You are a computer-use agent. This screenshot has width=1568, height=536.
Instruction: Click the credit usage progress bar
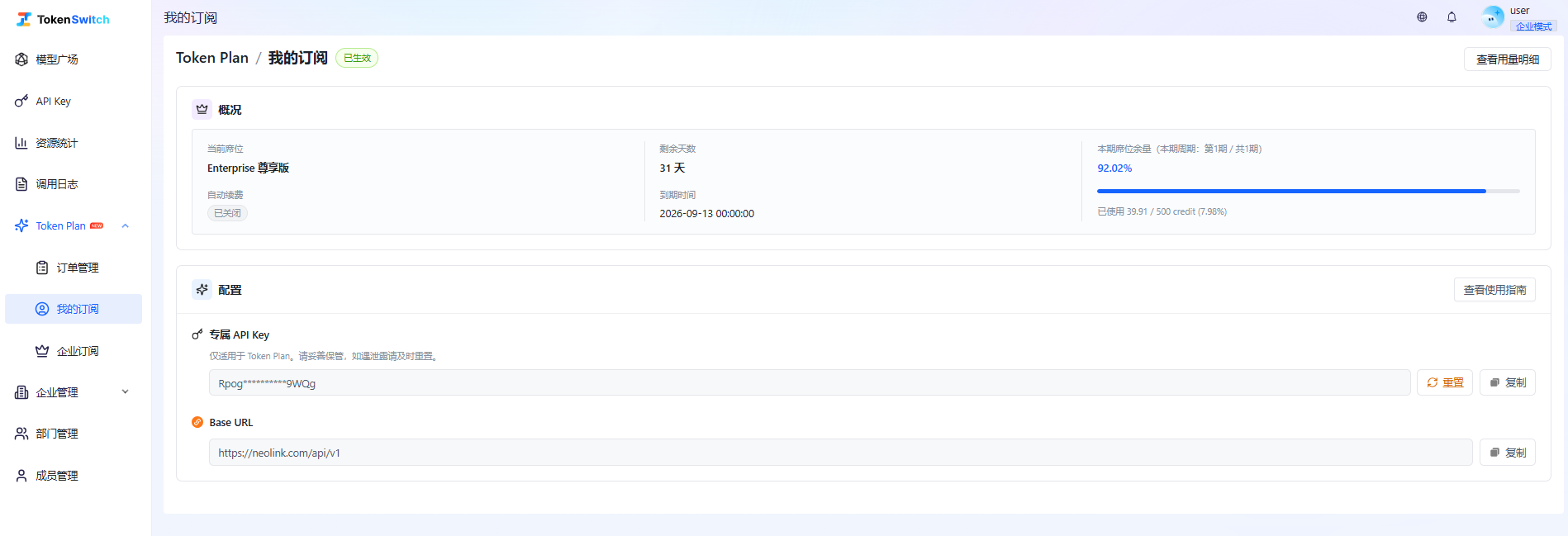pos(1309,191)
